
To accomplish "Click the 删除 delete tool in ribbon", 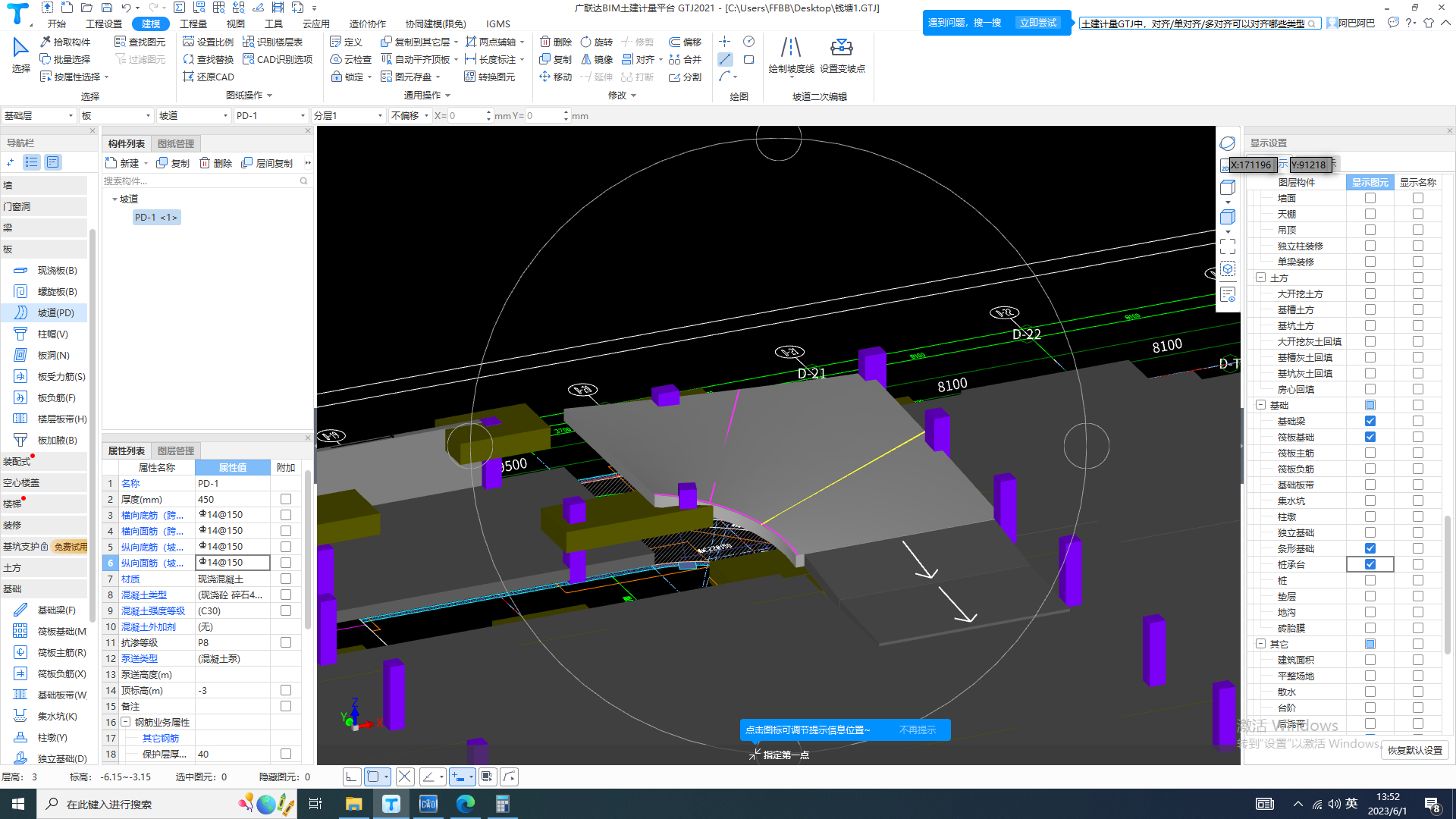I will point(556,42).
